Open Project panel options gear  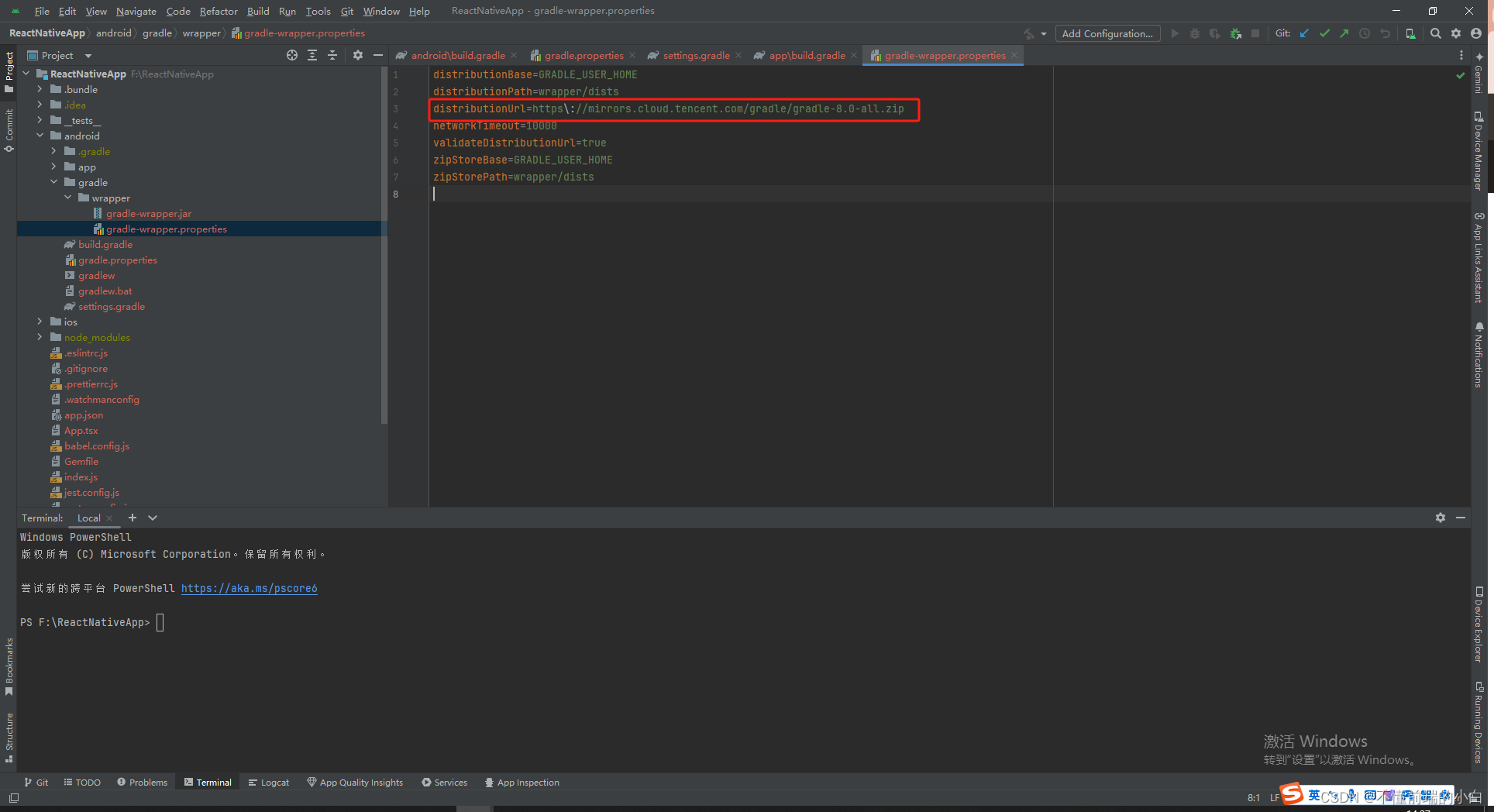click(357, 55)
